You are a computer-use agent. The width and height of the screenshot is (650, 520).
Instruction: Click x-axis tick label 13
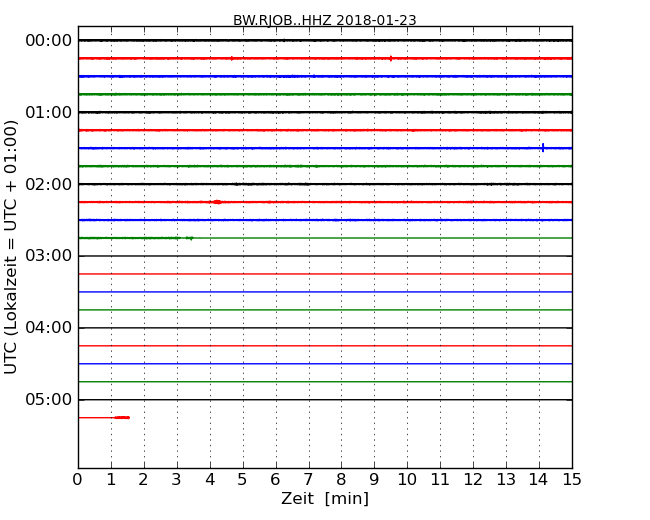[506, 479]
